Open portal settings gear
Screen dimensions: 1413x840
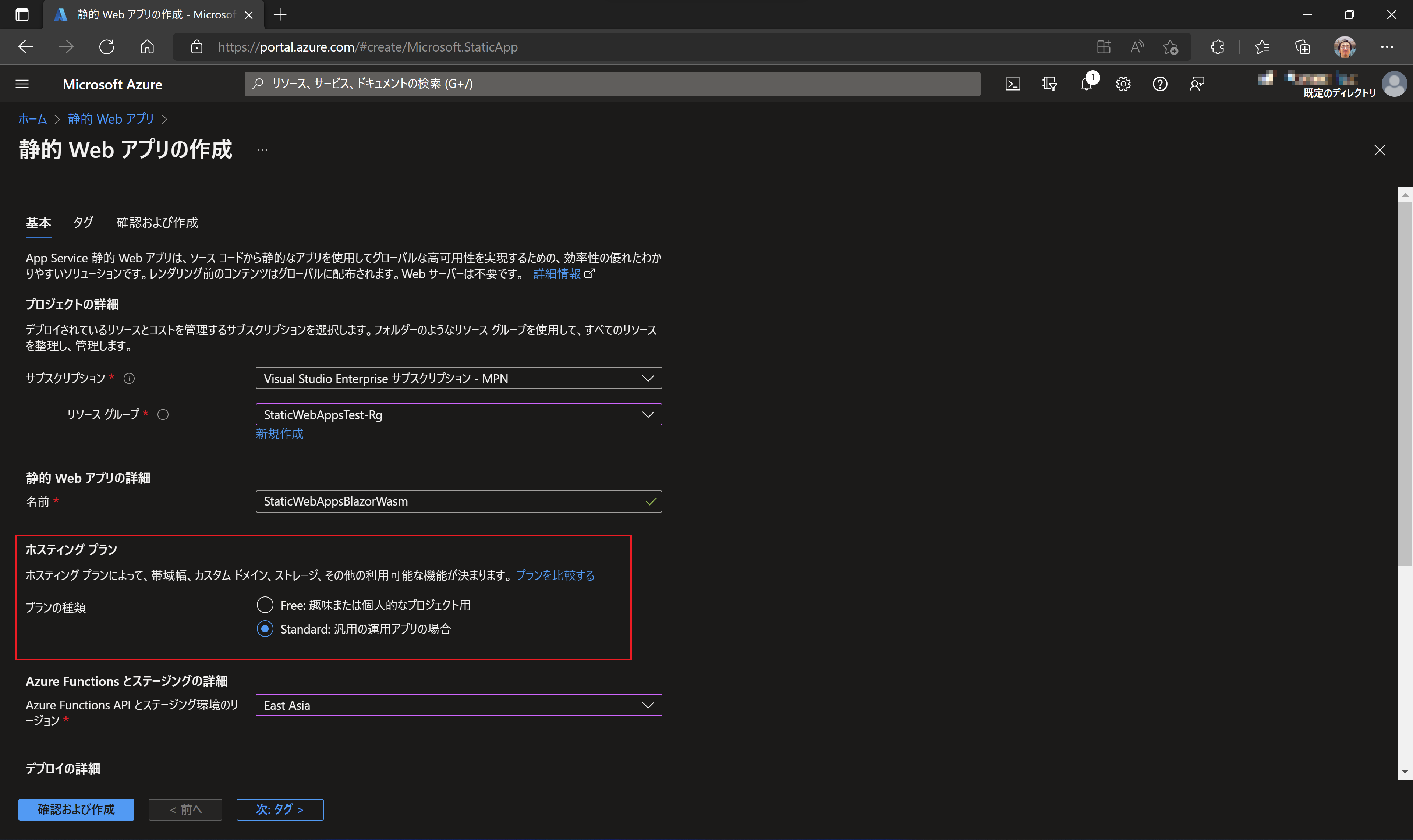point(1123,84)
